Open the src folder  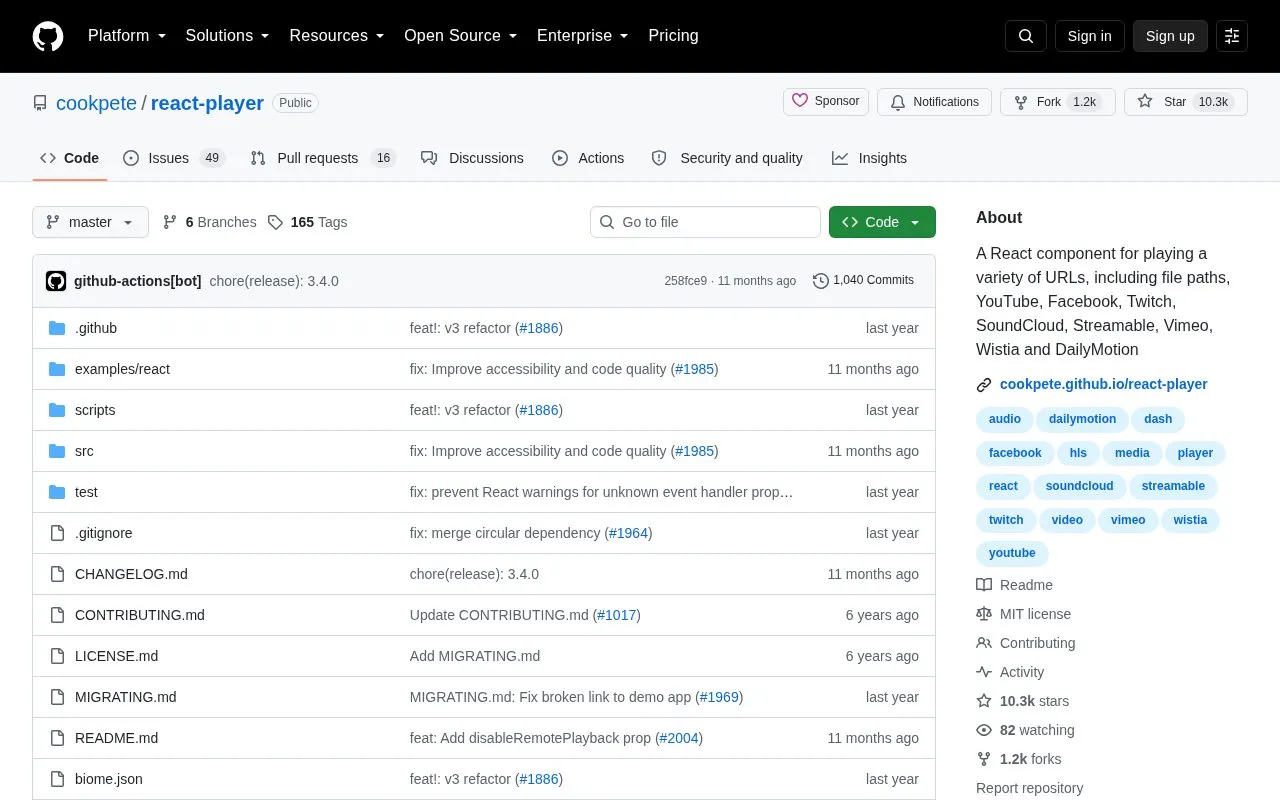84,451
